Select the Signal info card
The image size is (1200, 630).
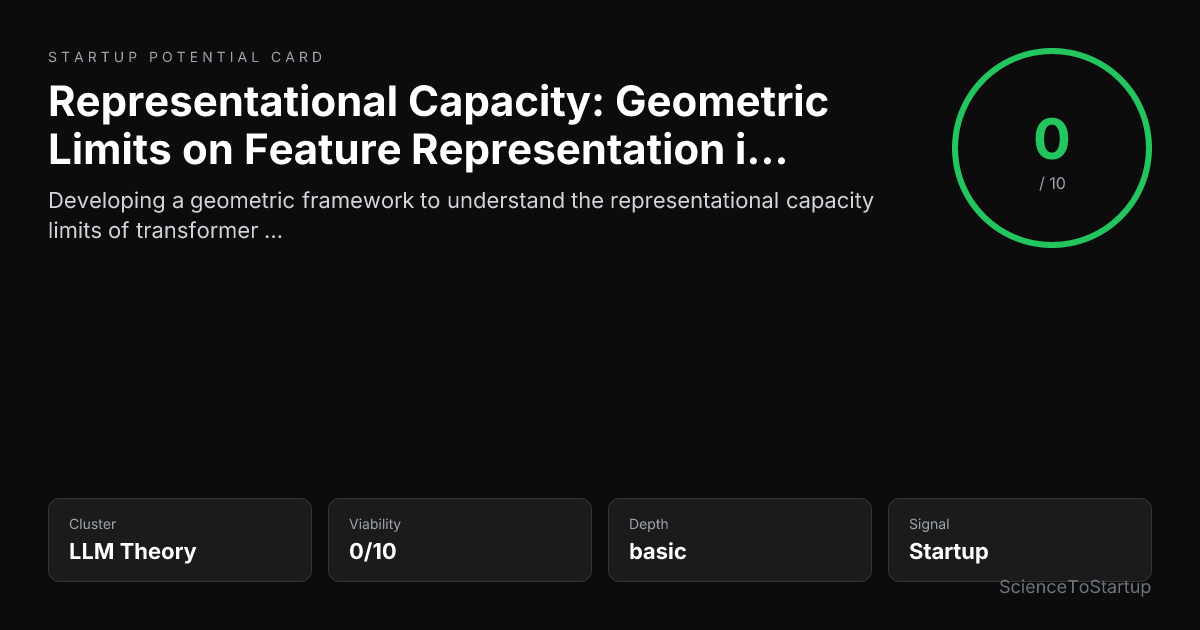1020,540
